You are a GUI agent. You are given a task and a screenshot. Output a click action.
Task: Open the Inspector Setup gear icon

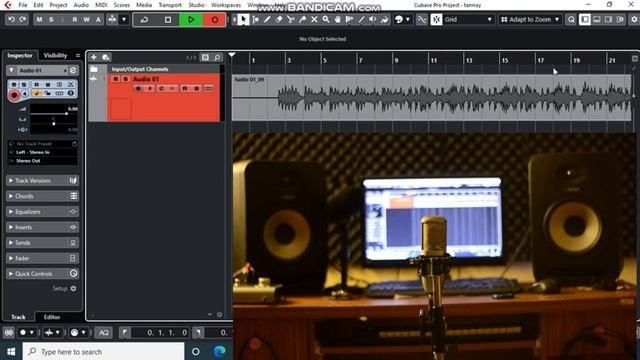(x=73, y=289)
